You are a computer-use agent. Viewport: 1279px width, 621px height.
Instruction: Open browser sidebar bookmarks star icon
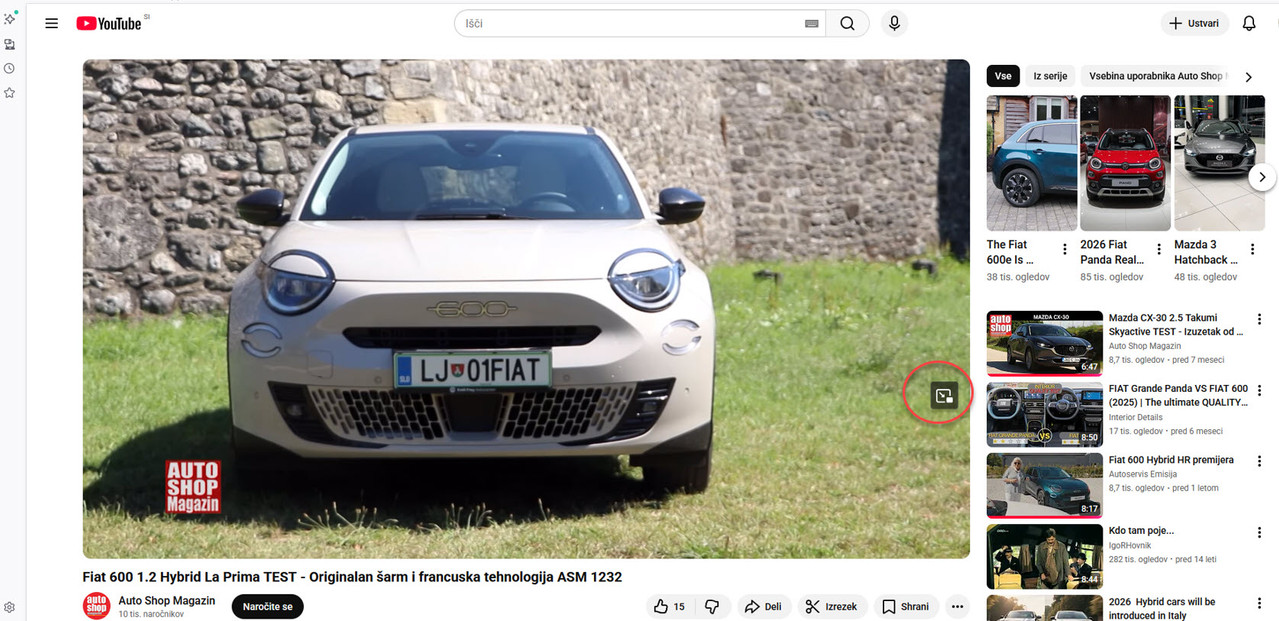click(9, 92)
